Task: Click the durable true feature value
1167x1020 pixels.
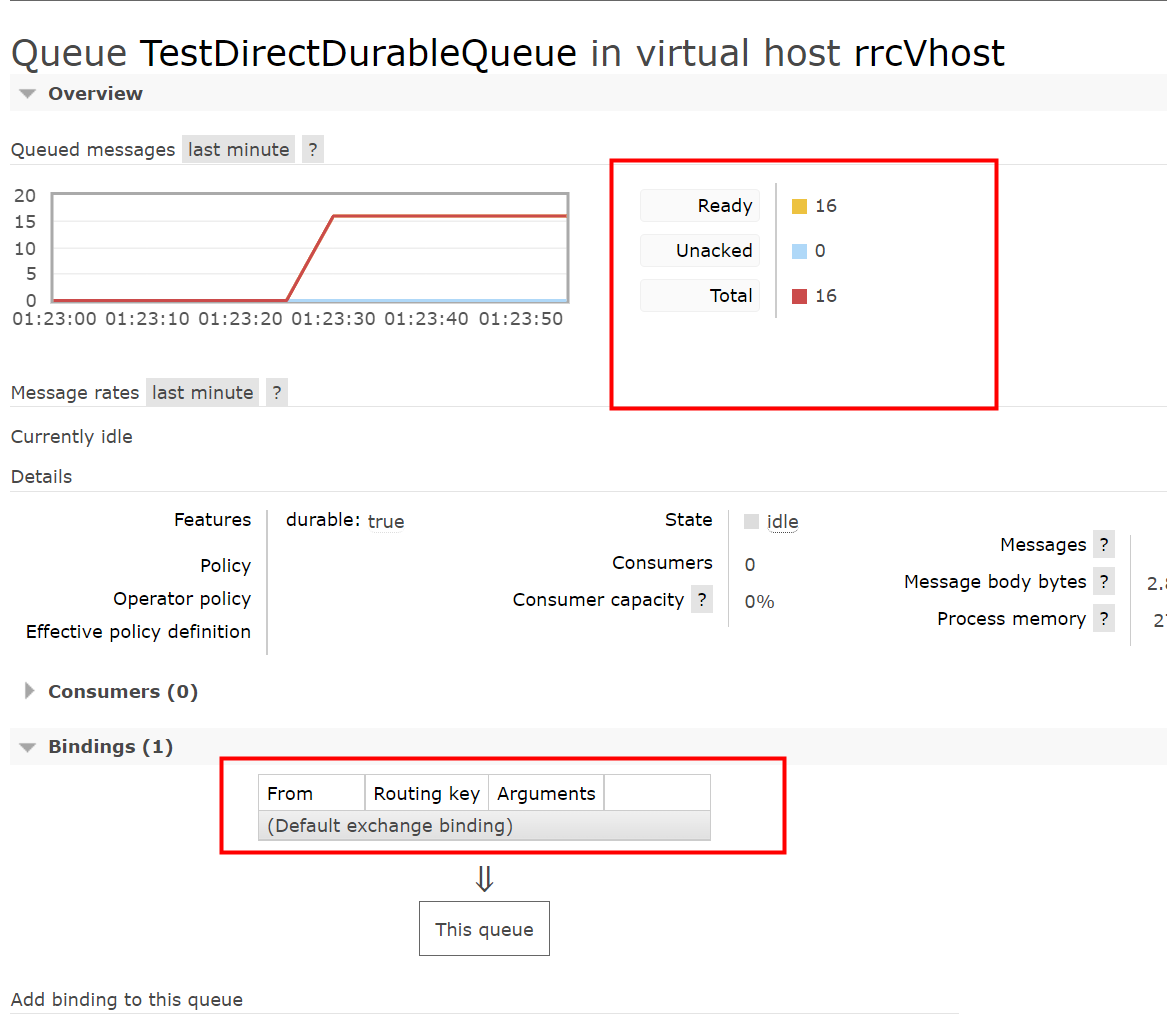Action: tap(385, 521)
